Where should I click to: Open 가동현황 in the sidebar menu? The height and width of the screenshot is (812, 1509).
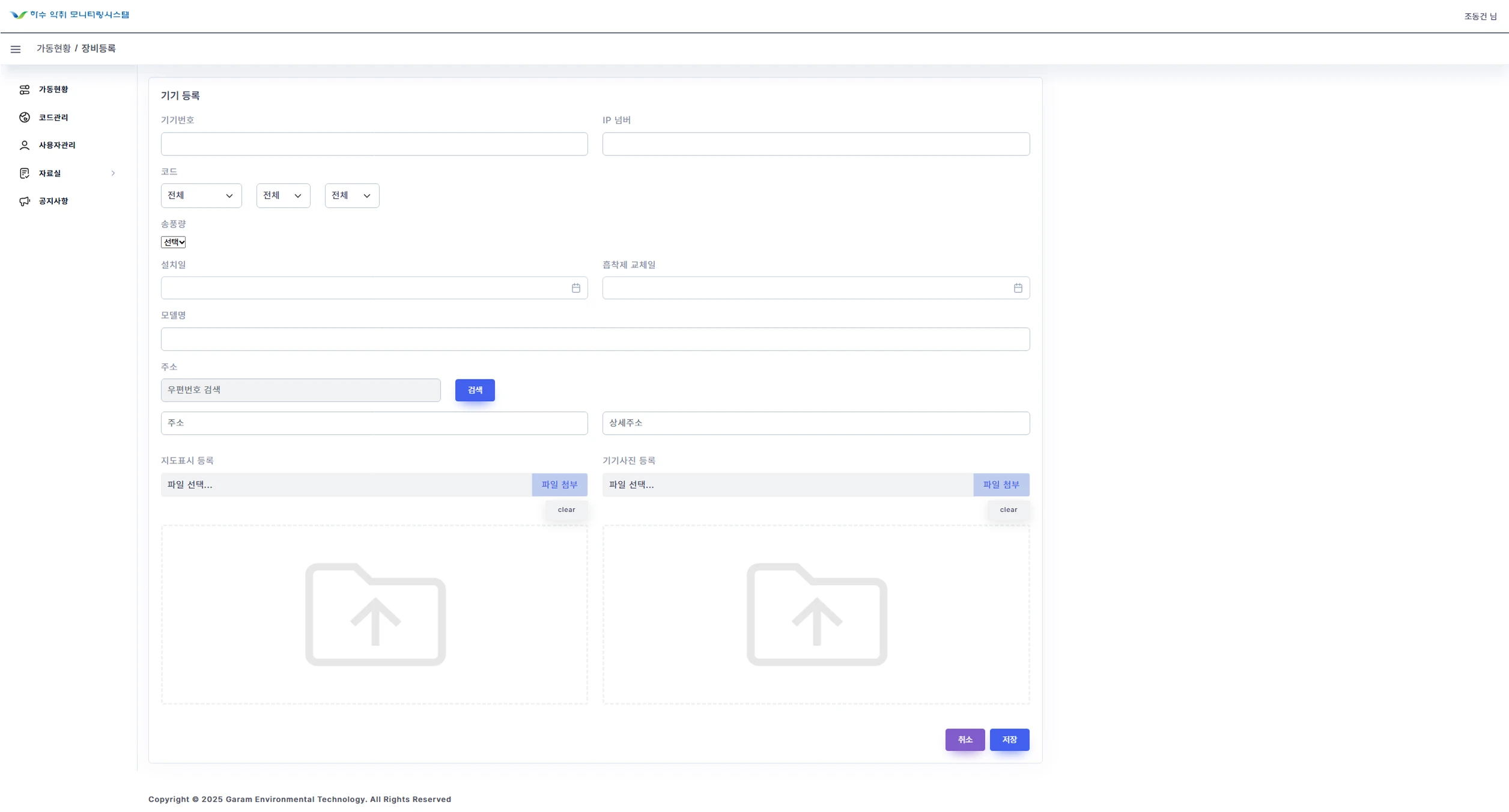(x=53, y=89)
